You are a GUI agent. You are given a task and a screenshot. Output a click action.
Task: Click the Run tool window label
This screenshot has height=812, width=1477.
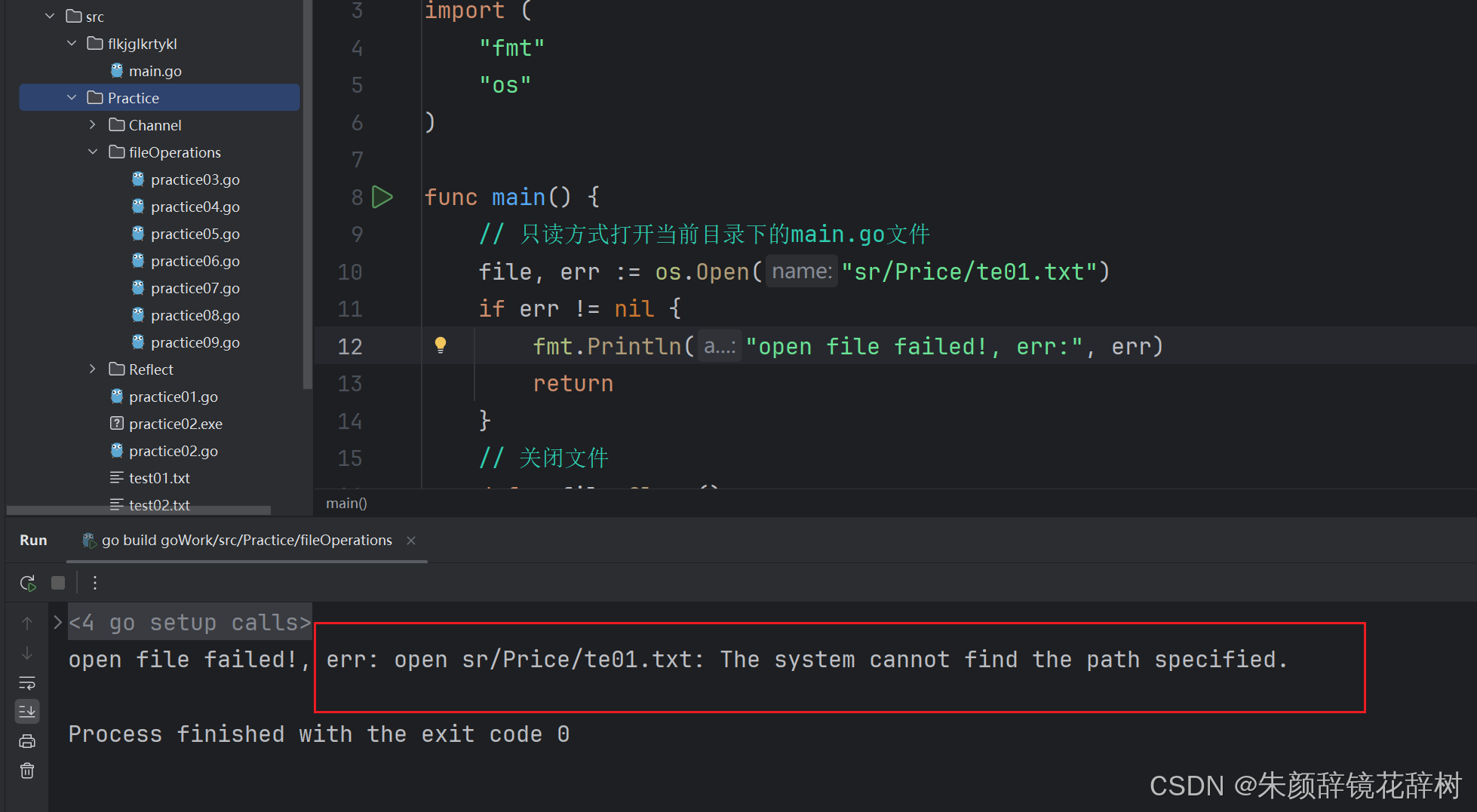pyautogui.click(x=33, y=541)
